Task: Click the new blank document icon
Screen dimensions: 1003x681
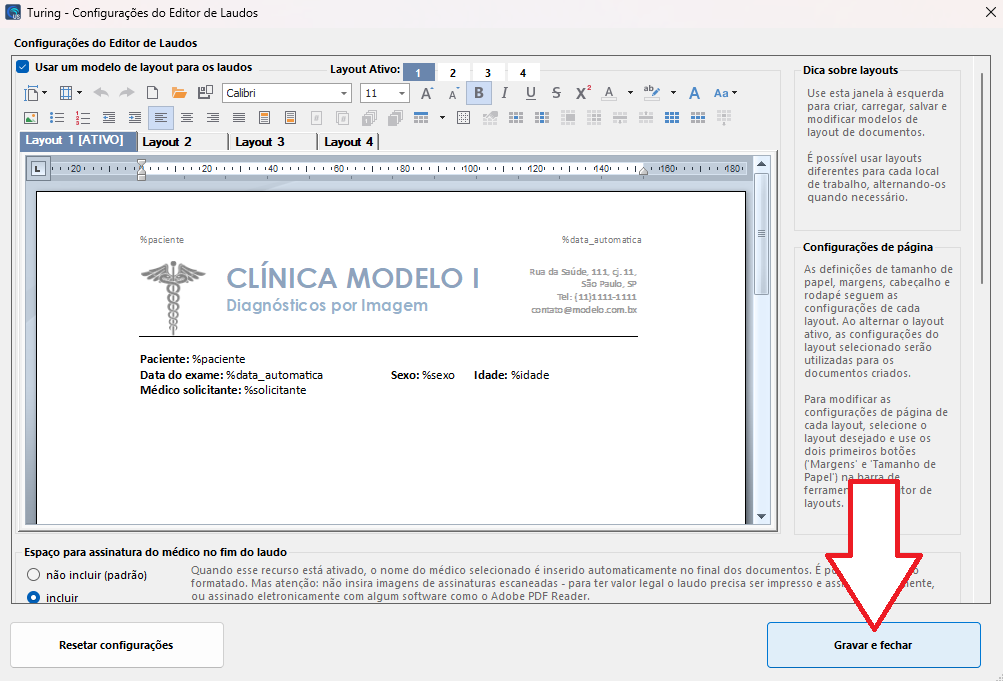Action: (x=153, y=93)
